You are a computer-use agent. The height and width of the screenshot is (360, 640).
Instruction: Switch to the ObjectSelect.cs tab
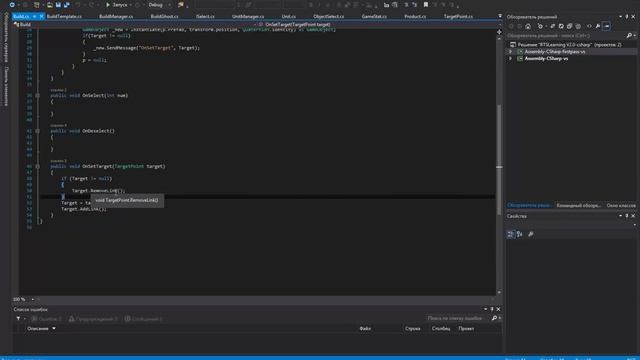tap(329, 16)
